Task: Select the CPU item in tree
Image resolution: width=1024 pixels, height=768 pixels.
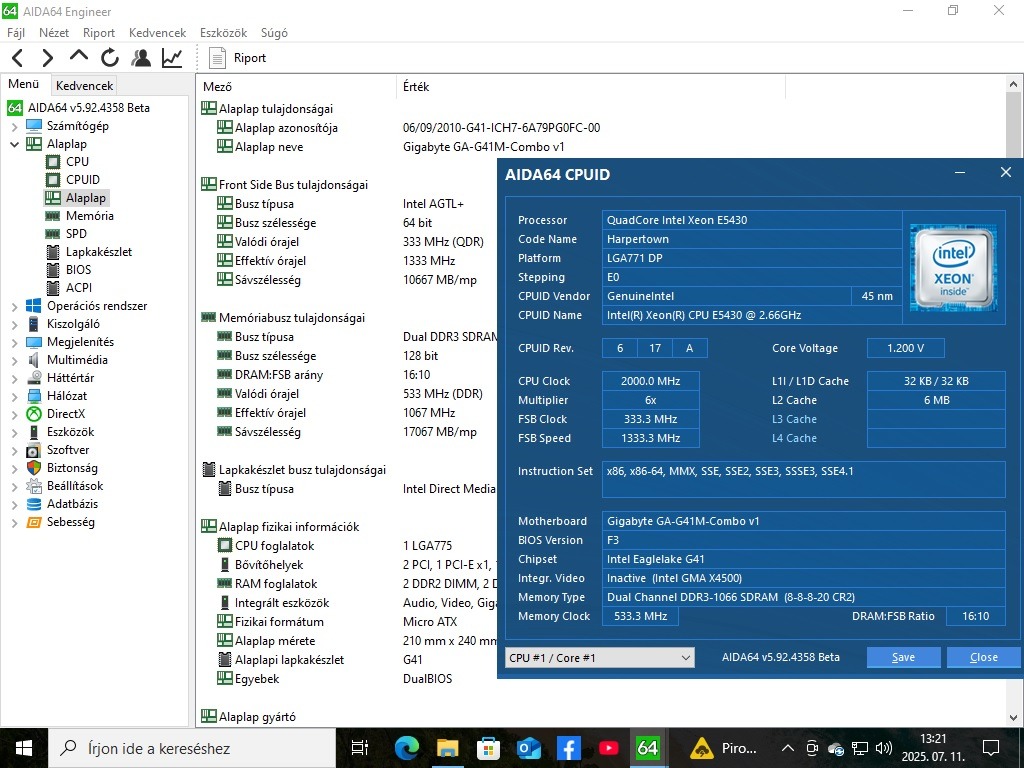Action: 77,161
